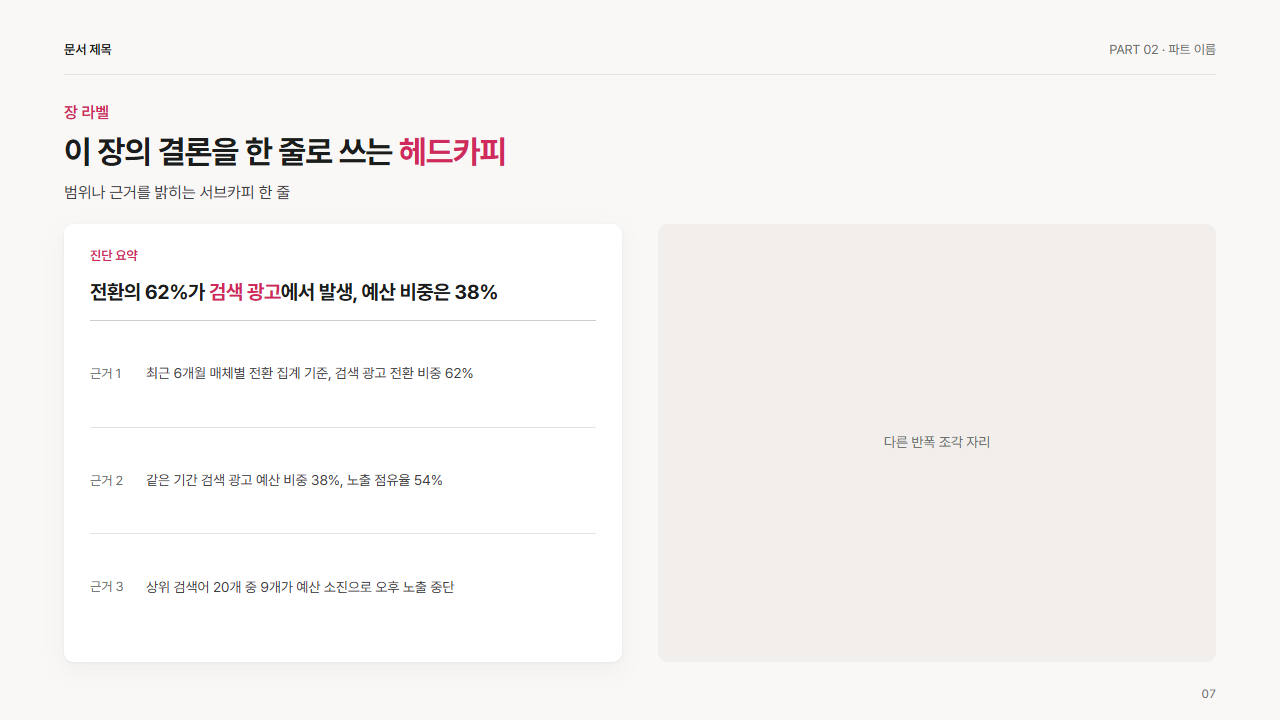Image resolution: width=1280 pixels, height=720 pixels.
Task: Click page number '07'
Action: coord(1209,694)
